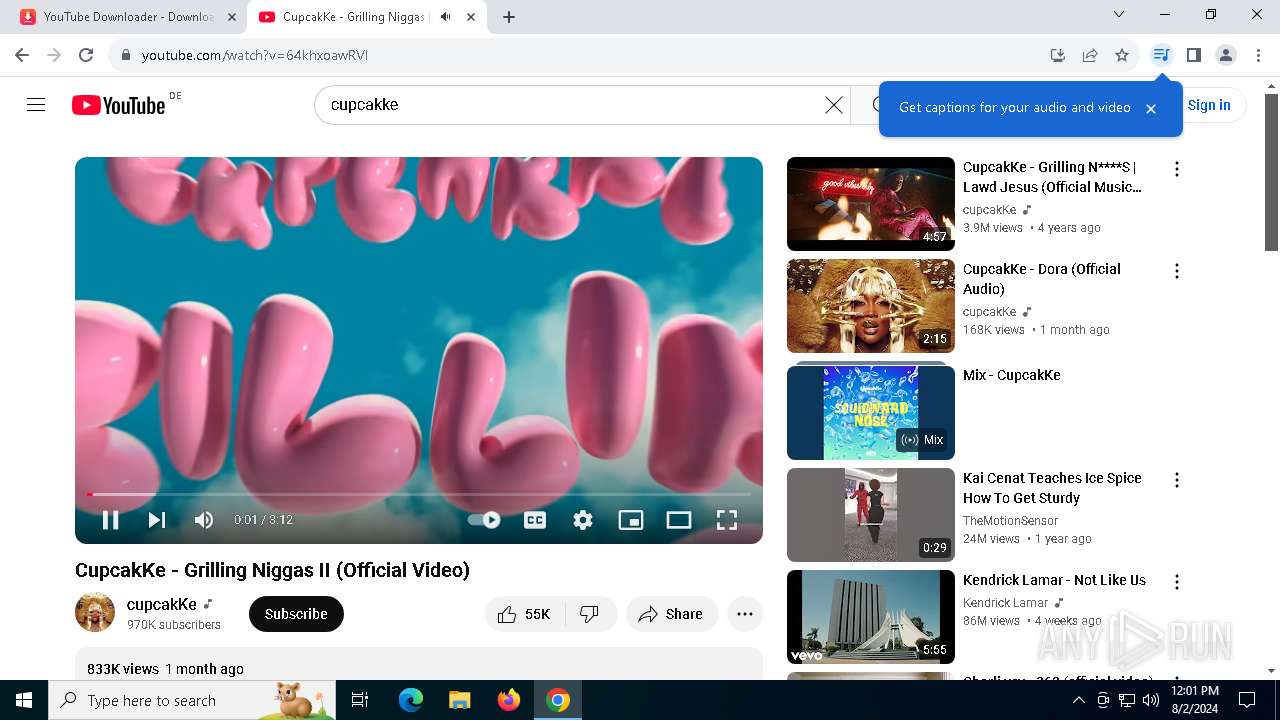Toggle closed captions in player
1280x720 pixels.
(535, 520)
